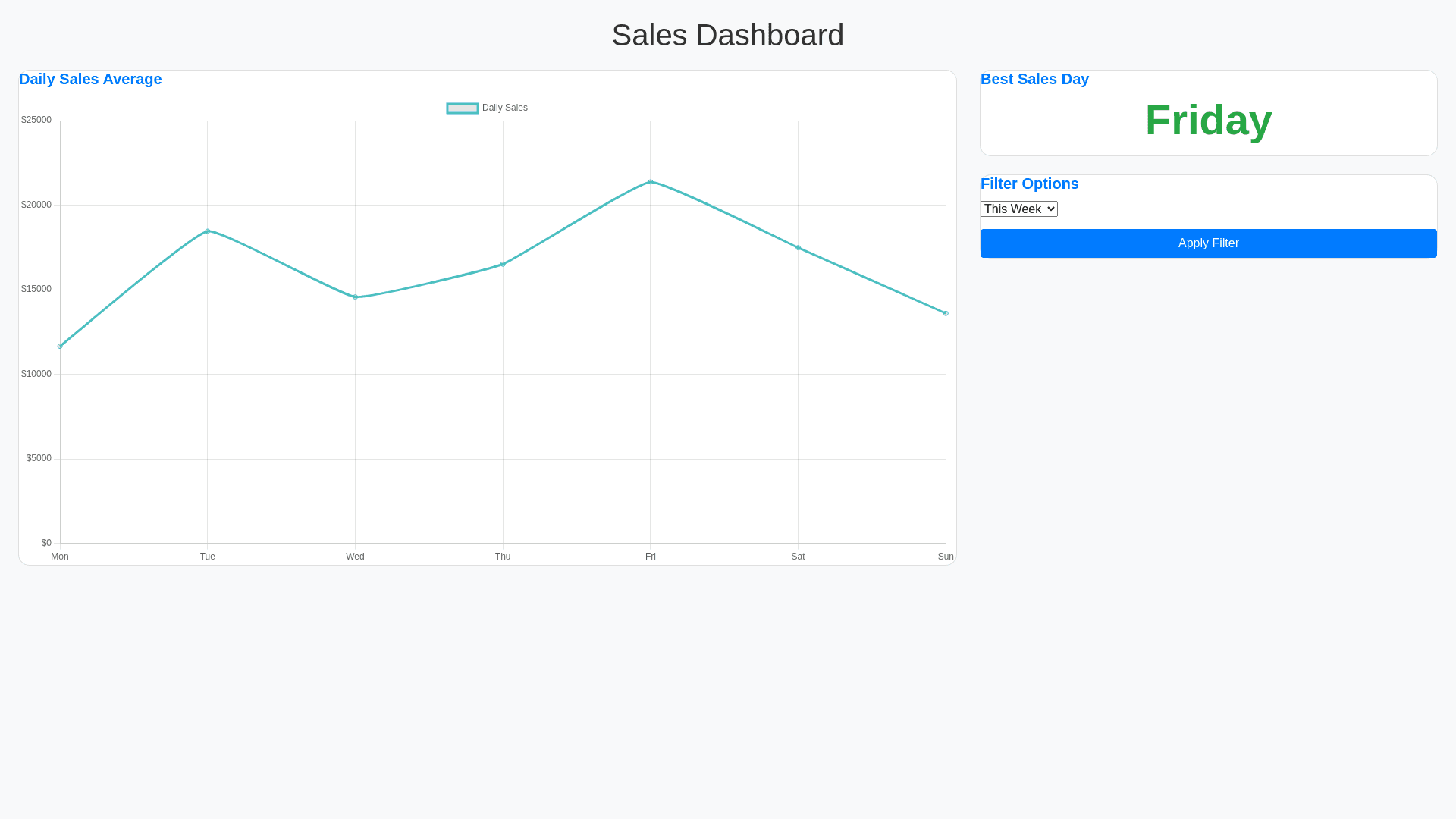The width and height of the screenshot is (1456, 819).
Task: Click the $25000 y-axis label
Action: click(36, 121)
